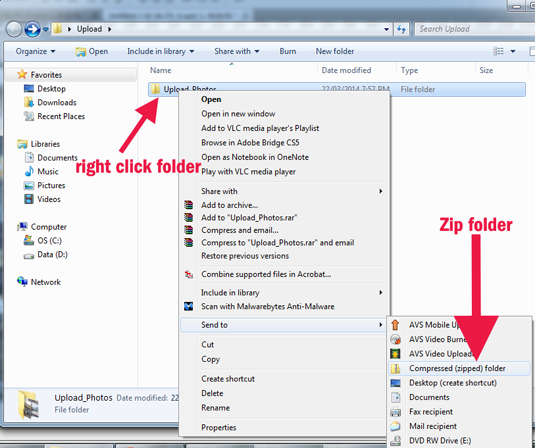535x448 pixels.
Task: Click the Compressed (zipped) folder icon
Action: click(395, 368)
